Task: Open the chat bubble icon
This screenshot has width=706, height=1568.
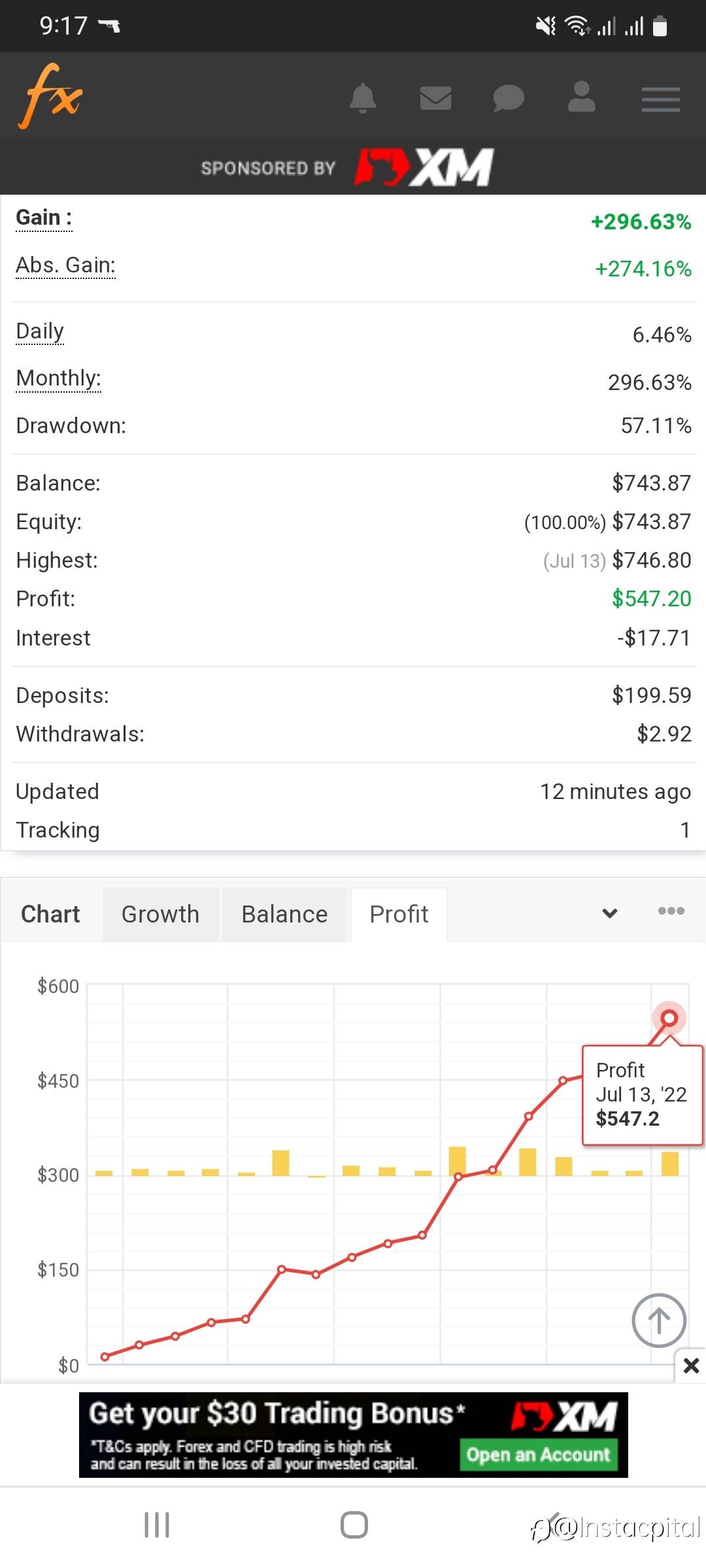Action: [509, 99]
